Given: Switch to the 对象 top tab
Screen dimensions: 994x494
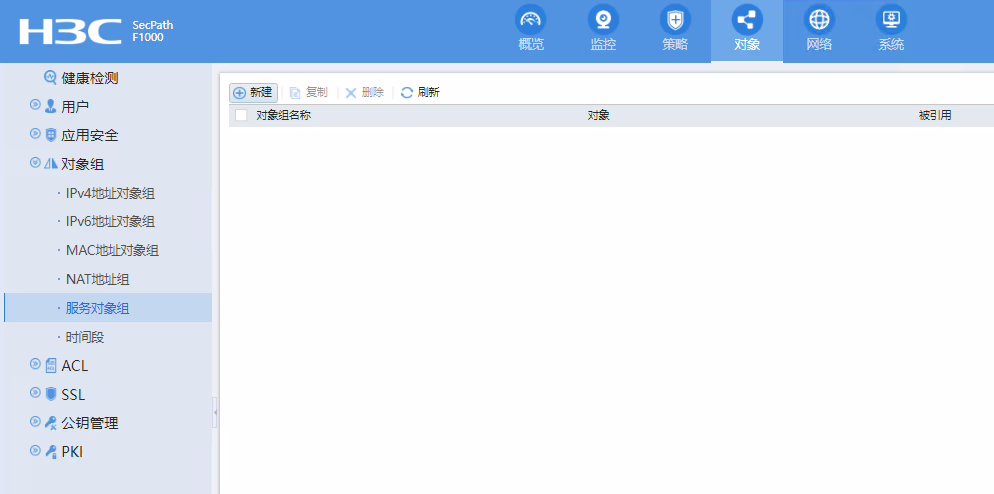Looking at the screenshot, I should click(747, 31).
